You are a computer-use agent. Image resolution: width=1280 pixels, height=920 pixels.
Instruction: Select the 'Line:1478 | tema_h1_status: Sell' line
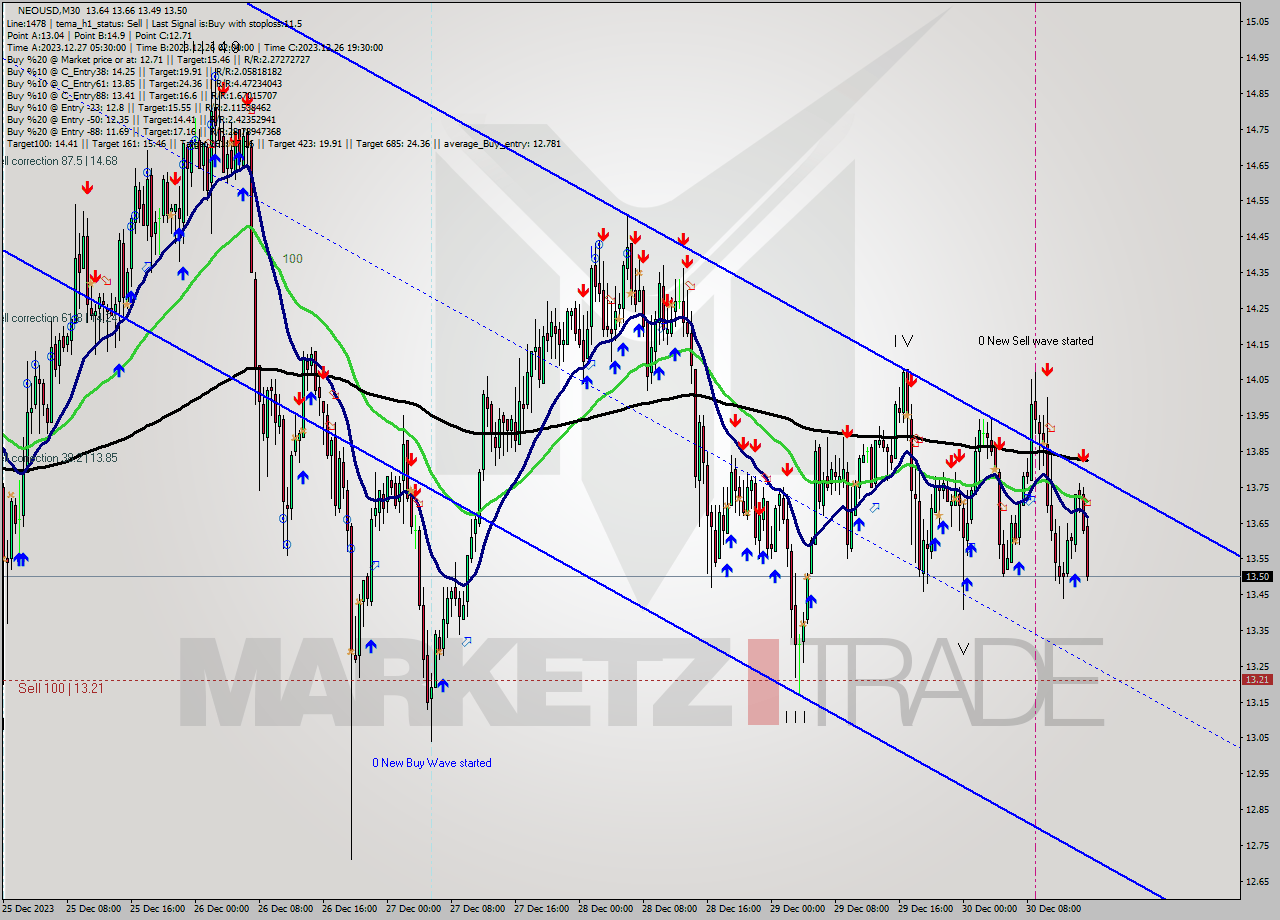click(x=154, y=23)
